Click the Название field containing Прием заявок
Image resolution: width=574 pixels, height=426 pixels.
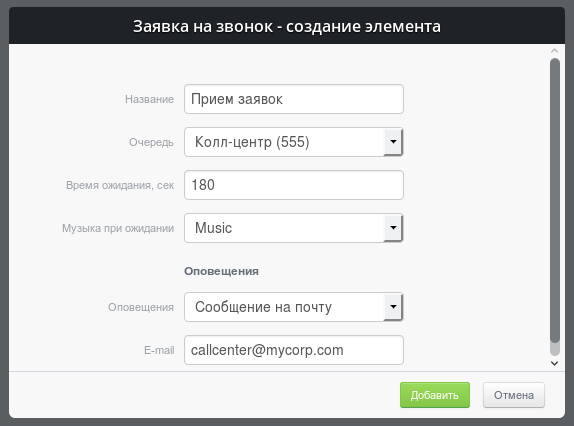pos(294,99)
